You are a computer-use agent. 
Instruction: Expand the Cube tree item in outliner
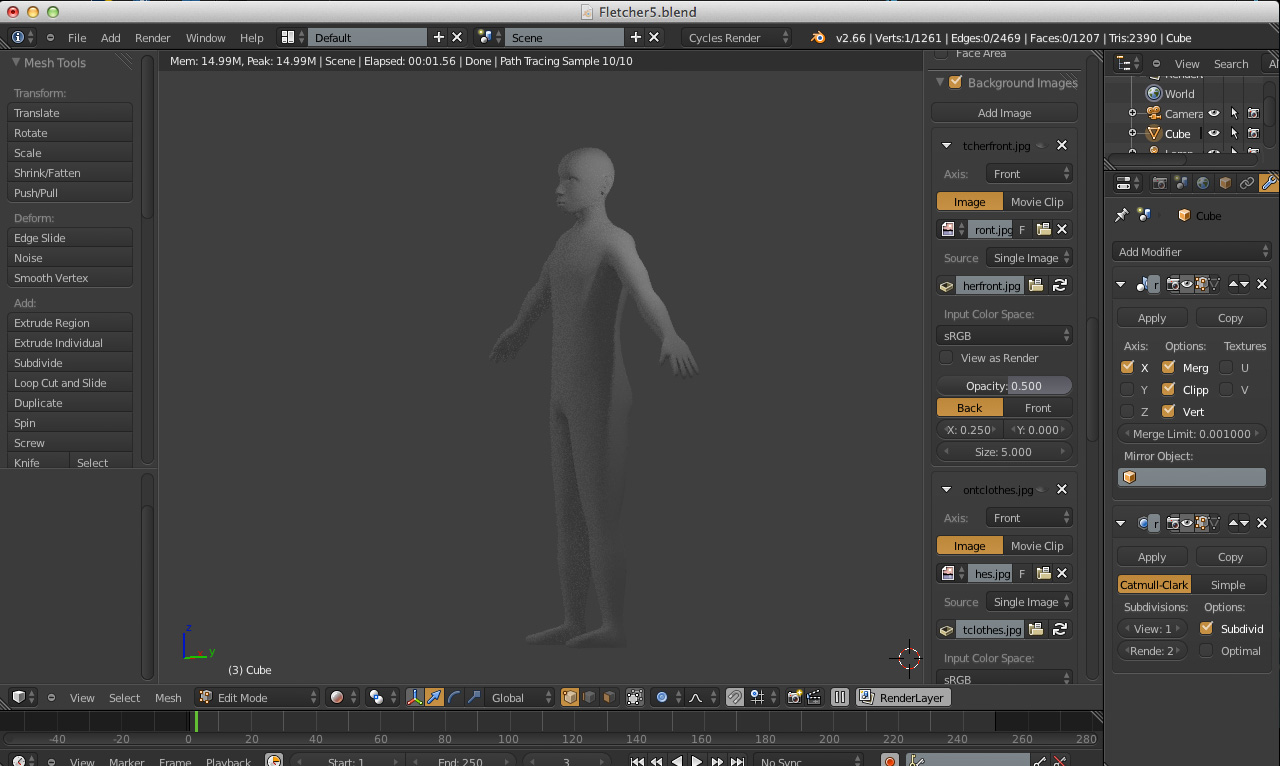(1132, 133)
